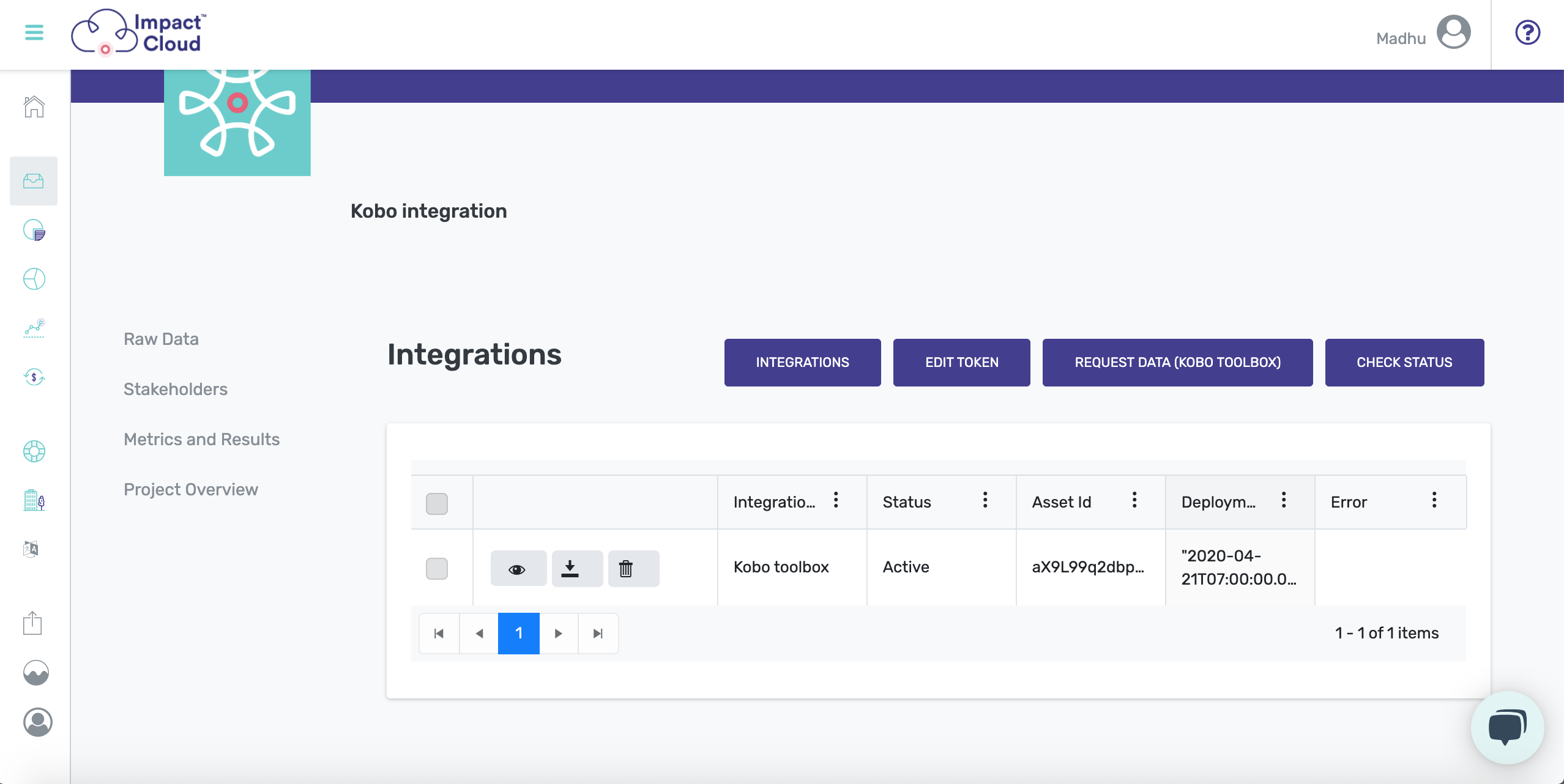
Task: Click the CHECK STATUS button
Action: (x=1404, y=363)
